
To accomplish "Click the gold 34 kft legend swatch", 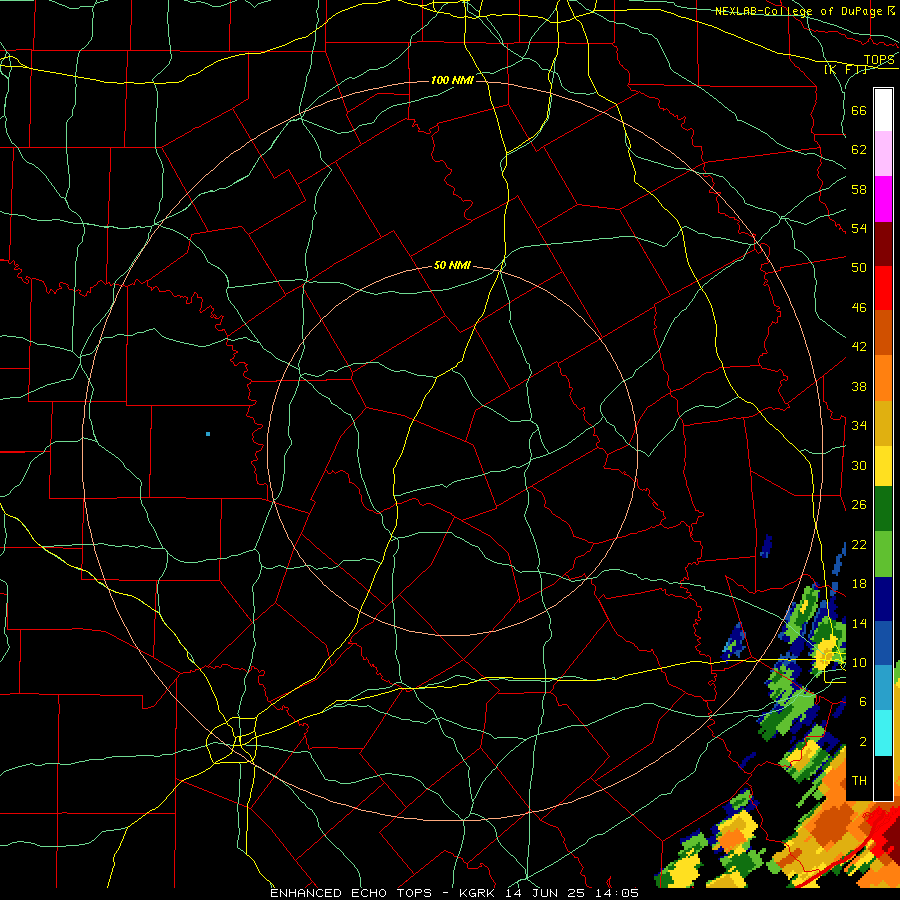I will 883,423.
